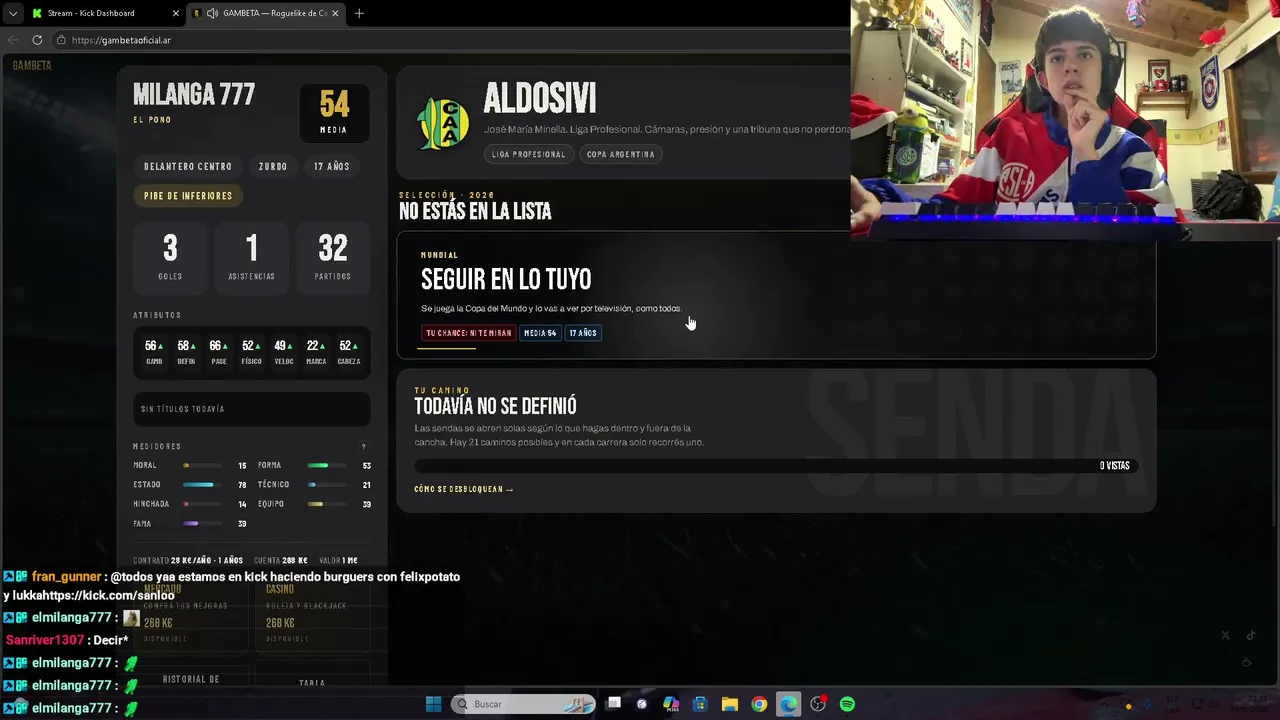The width and height of the screenshot is (1280, 720).
Task: Click the Sanriver1307 chat username
Action: coord(45,640)
